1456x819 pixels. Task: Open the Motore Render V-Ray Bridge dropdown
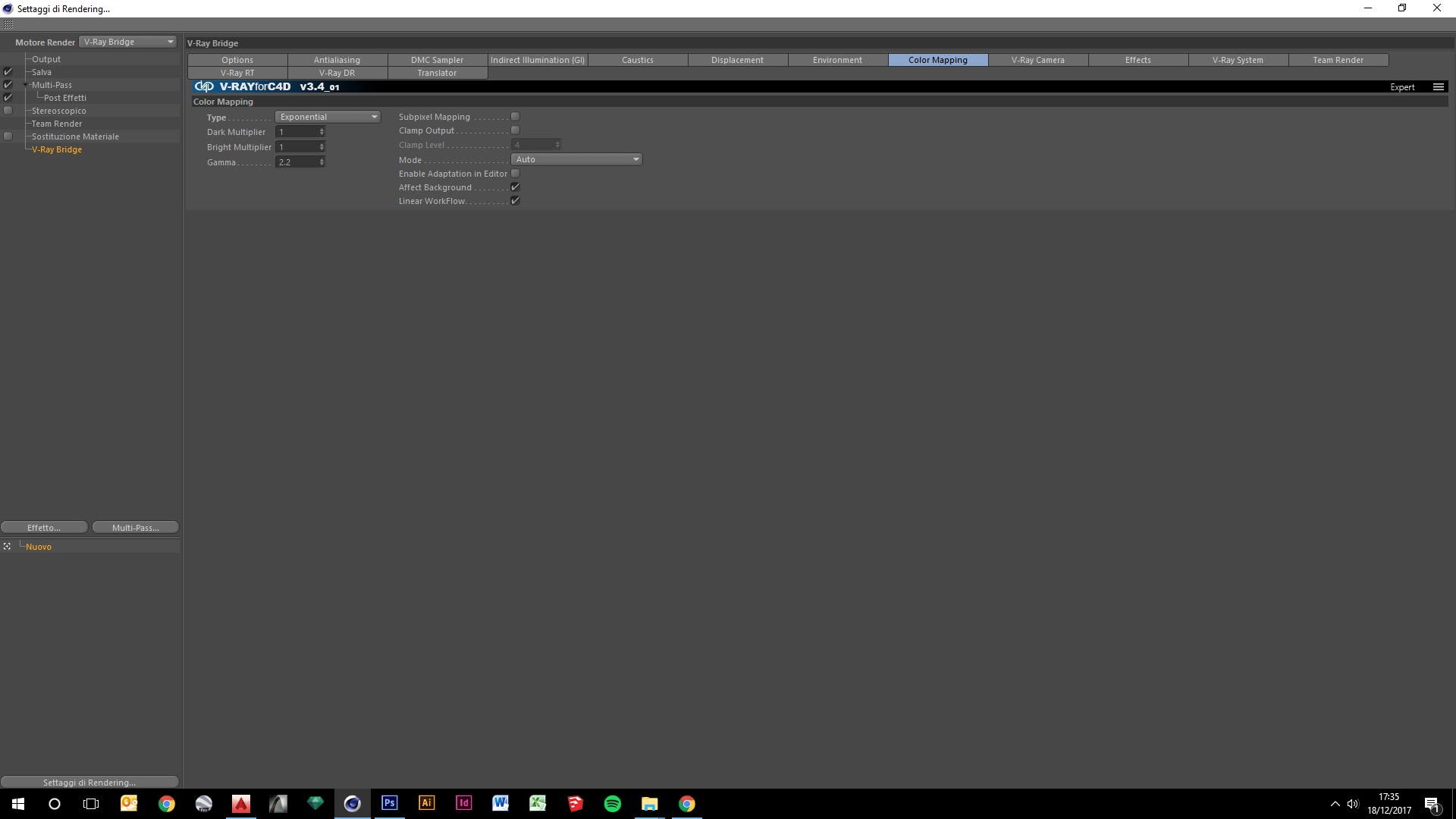pos(127,42)
